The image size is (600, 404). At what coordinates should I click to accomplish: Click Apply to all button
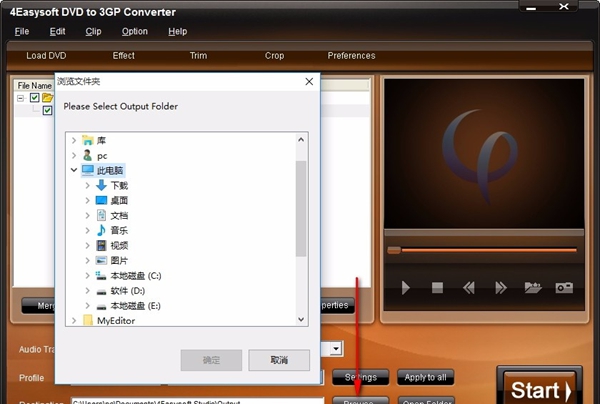(x=426, y=377)
